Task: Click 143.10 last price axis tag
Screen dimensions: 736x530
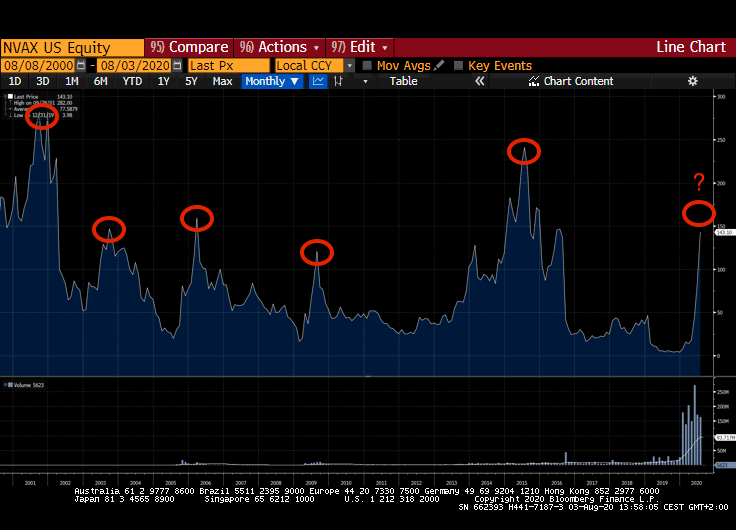Action: [x=724, y=232]
